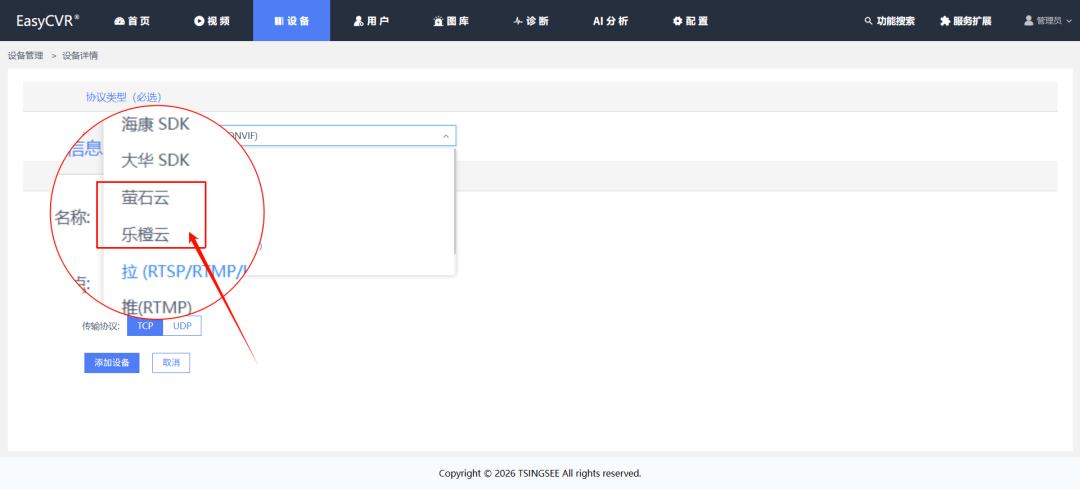Viewport: 1080px width, 489px height.
Task: Click the dropdown list scrollbar
Action: (x=453, y=202)
